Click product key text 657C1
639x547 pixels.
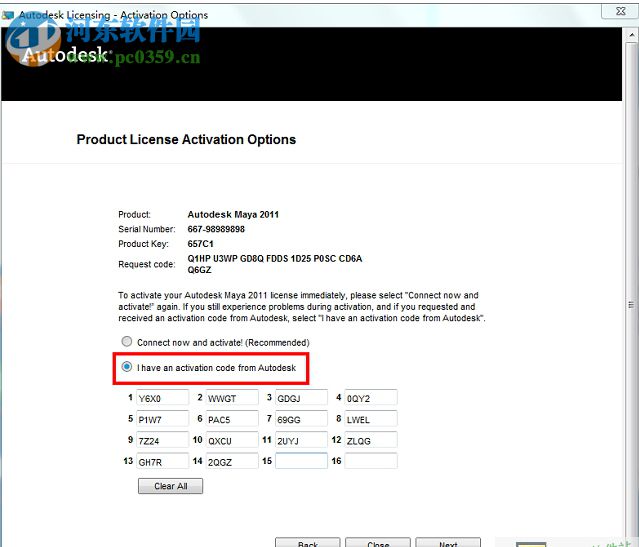[201, 244]
